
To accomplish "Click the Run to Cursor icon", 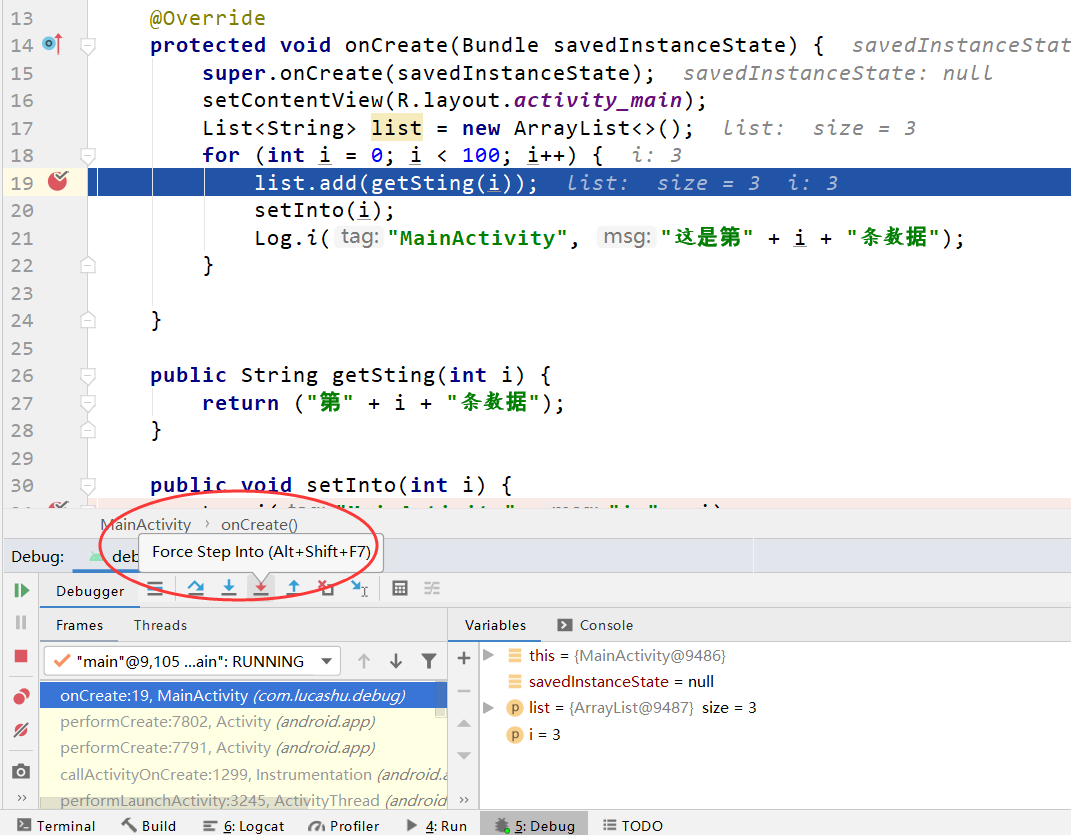I will pyautogui.click(x=360, y=588).
